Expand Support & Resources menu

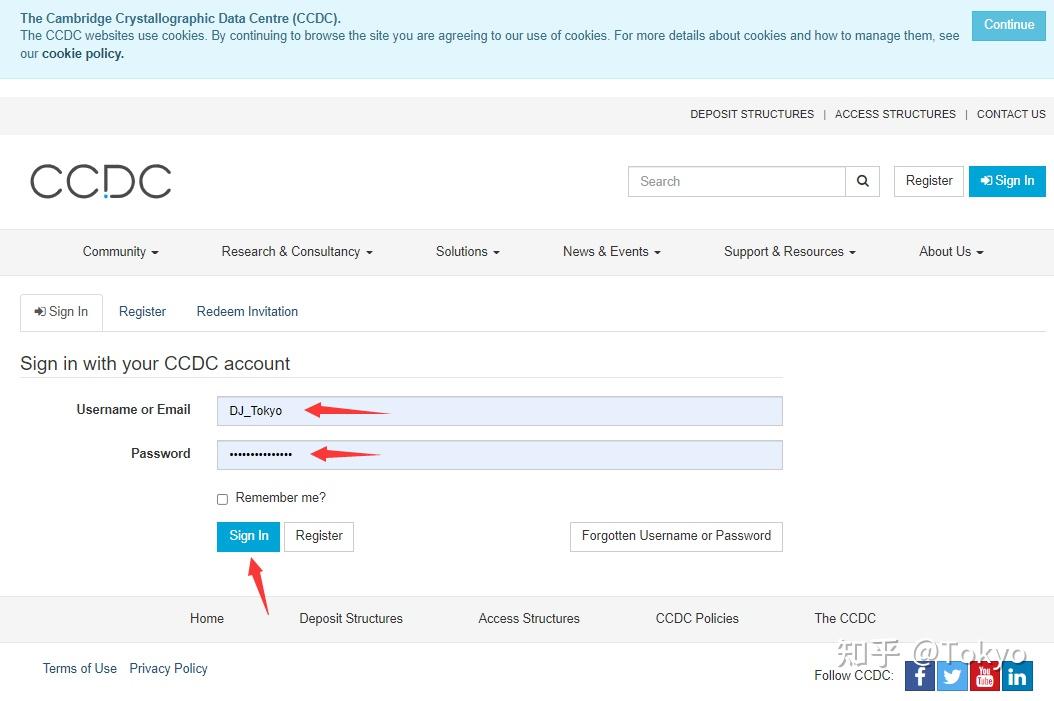(x=789, y=252)
